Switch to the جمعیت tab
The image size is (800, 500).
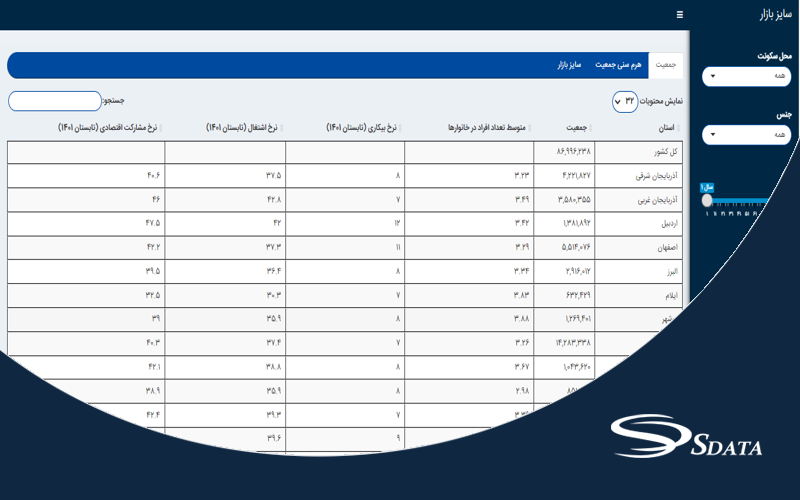pyautogui.click(x=665, y=65)
